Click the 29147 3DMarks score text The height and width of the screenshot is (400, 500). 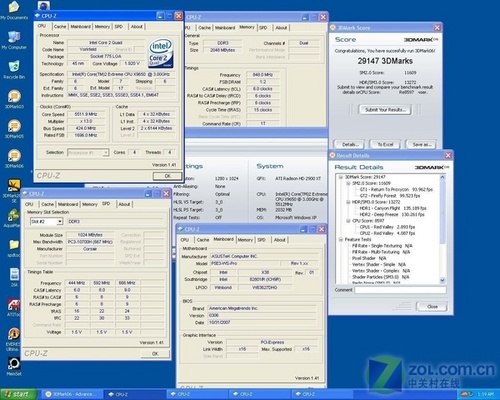385,61
